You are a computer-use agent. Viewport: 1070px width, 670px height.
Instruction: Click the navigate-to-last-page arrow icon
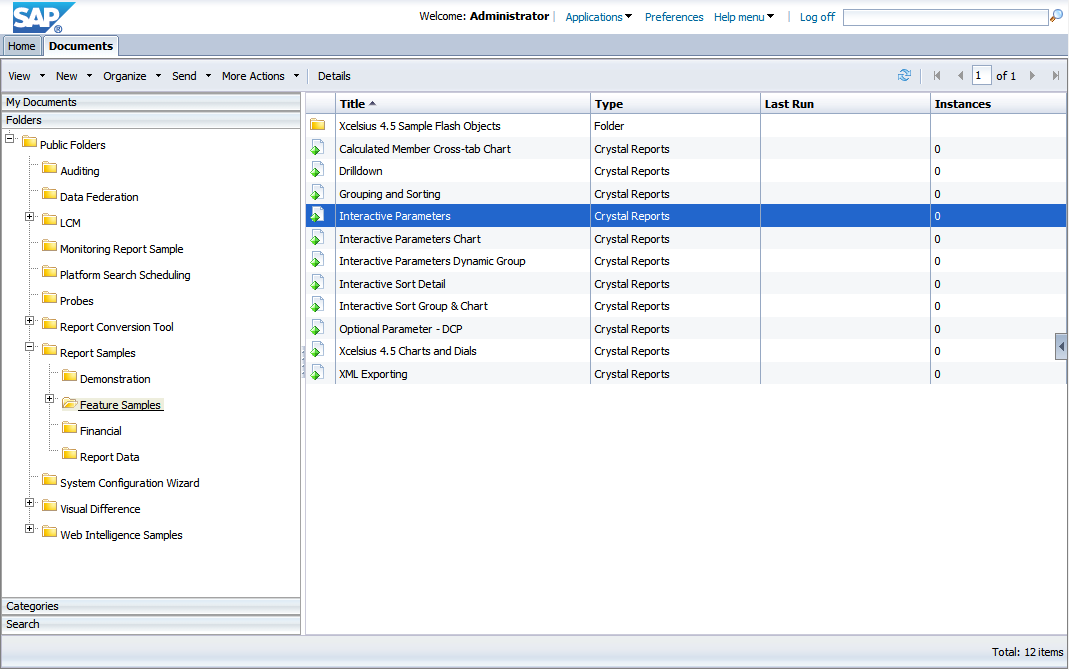(x=1054, y=75)
